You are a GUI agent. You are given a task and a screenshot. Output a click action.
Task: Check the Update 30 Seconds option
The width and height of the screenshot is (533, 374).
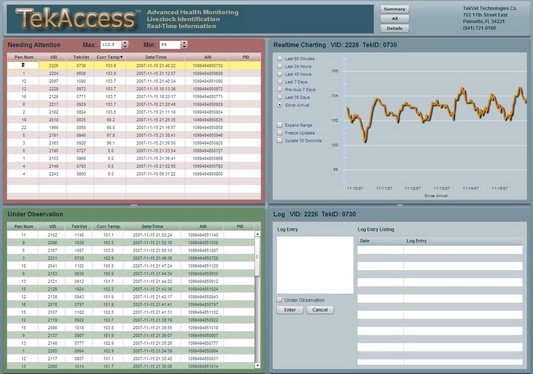(x=280, y=140)
